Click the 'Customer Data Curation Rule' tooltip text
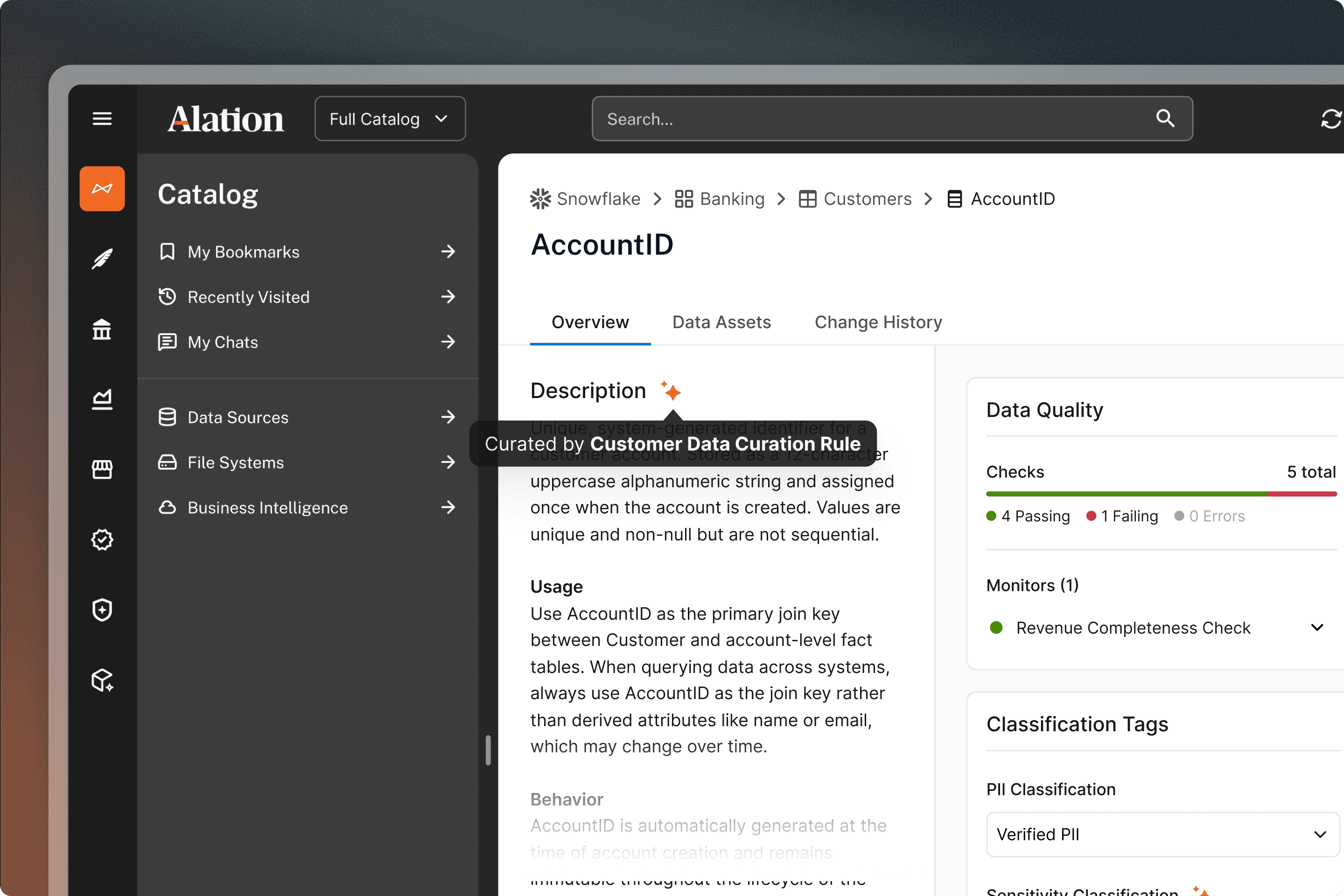1344x896 pixels. [725, 443]
